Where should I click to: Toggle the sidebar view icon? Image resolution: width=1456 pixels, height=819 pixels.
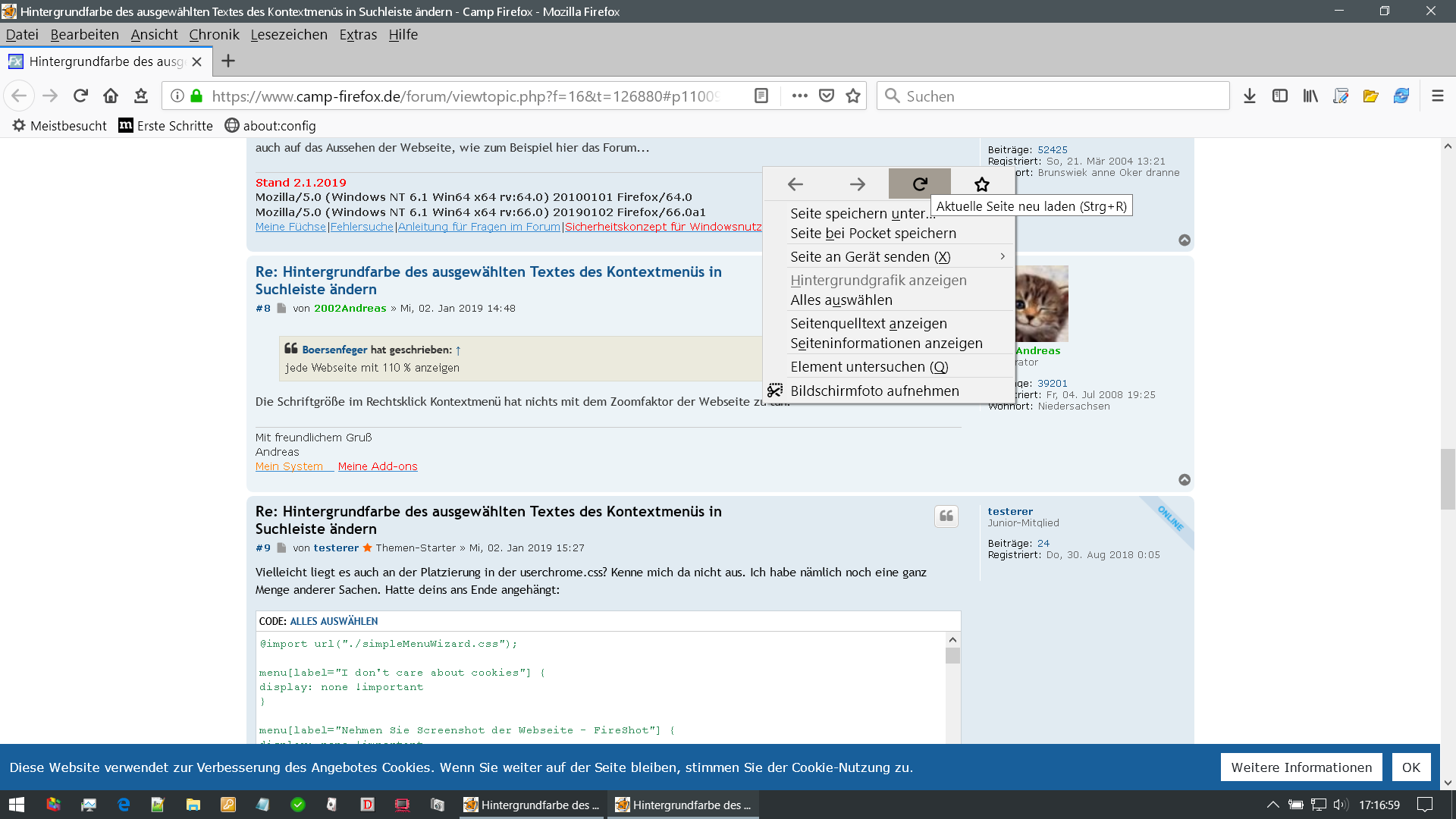tap(1280, 96)
